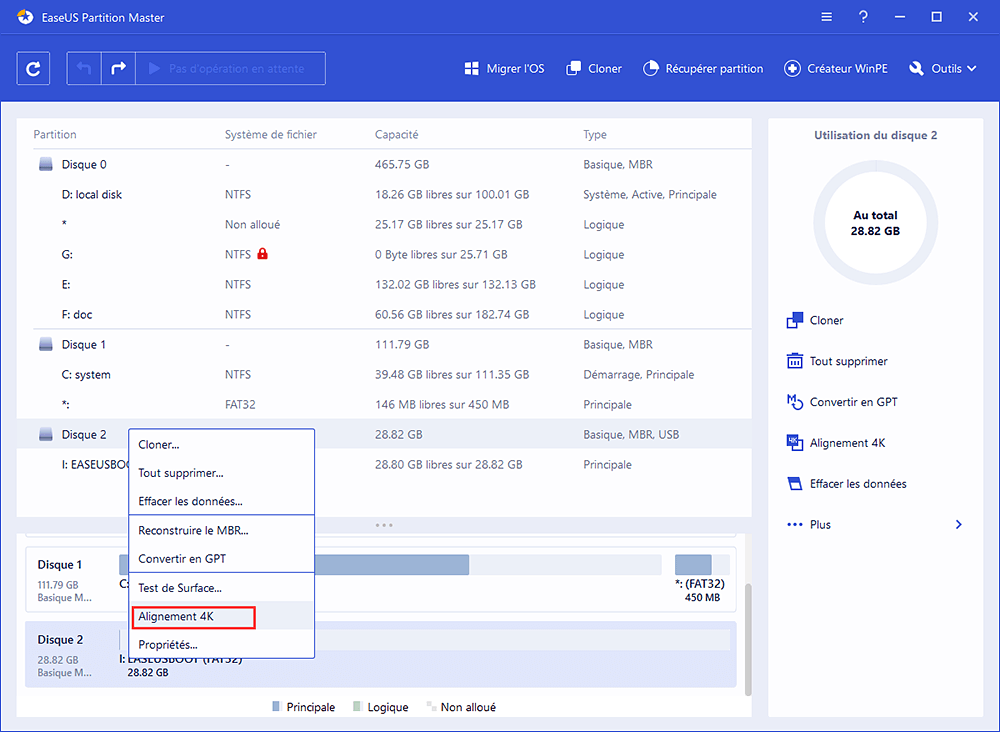1000x732 pixels.
Task: Click the Non alloué legend color swatch
Action: click(432, 706)
